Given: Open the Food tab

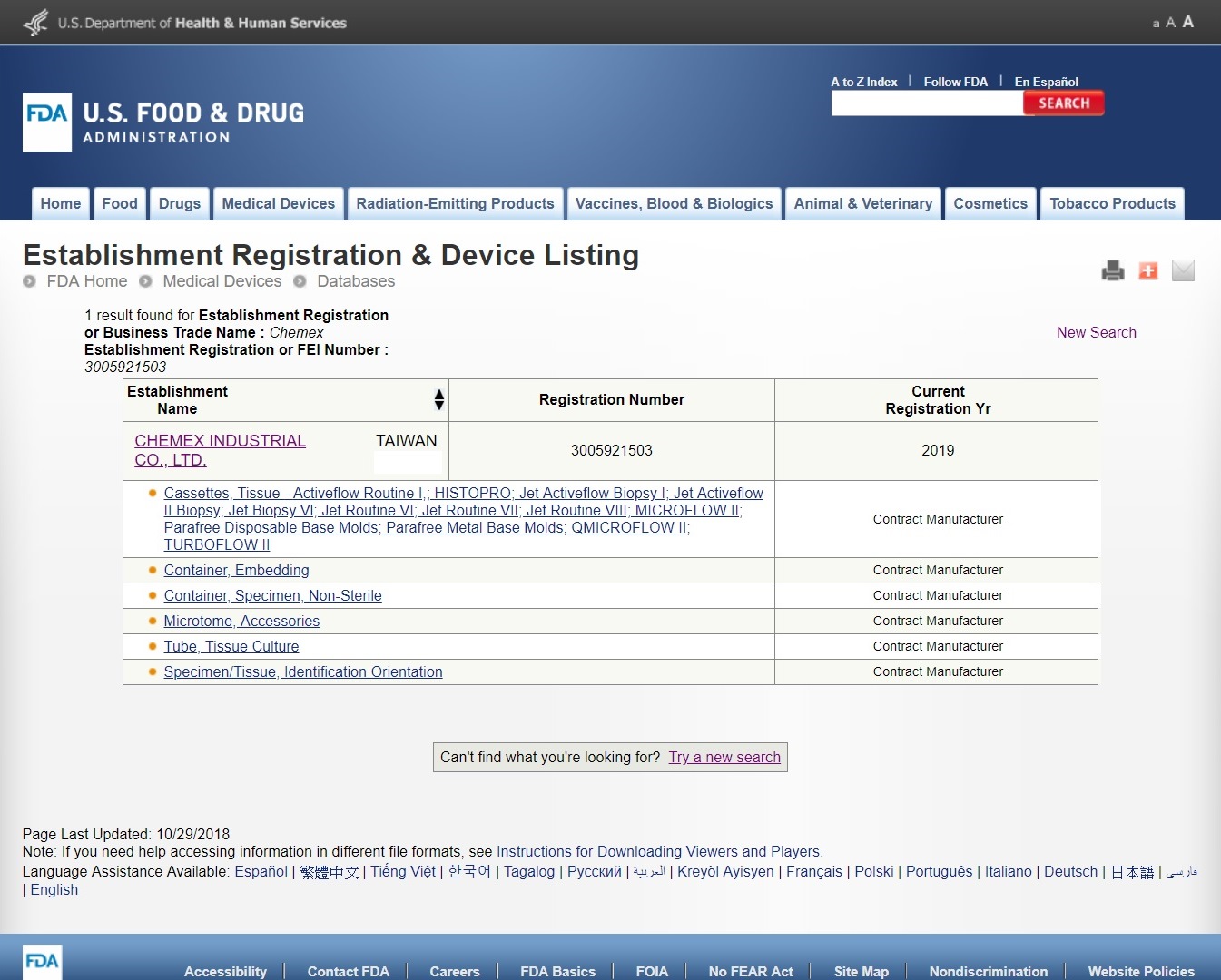Looking at the screenshot, I should 120,204.
